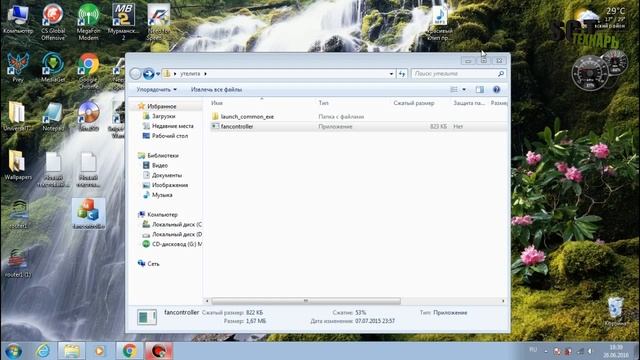Open the Windows Start menu
This screenshot has width=640, height=360.
(13, 351)
